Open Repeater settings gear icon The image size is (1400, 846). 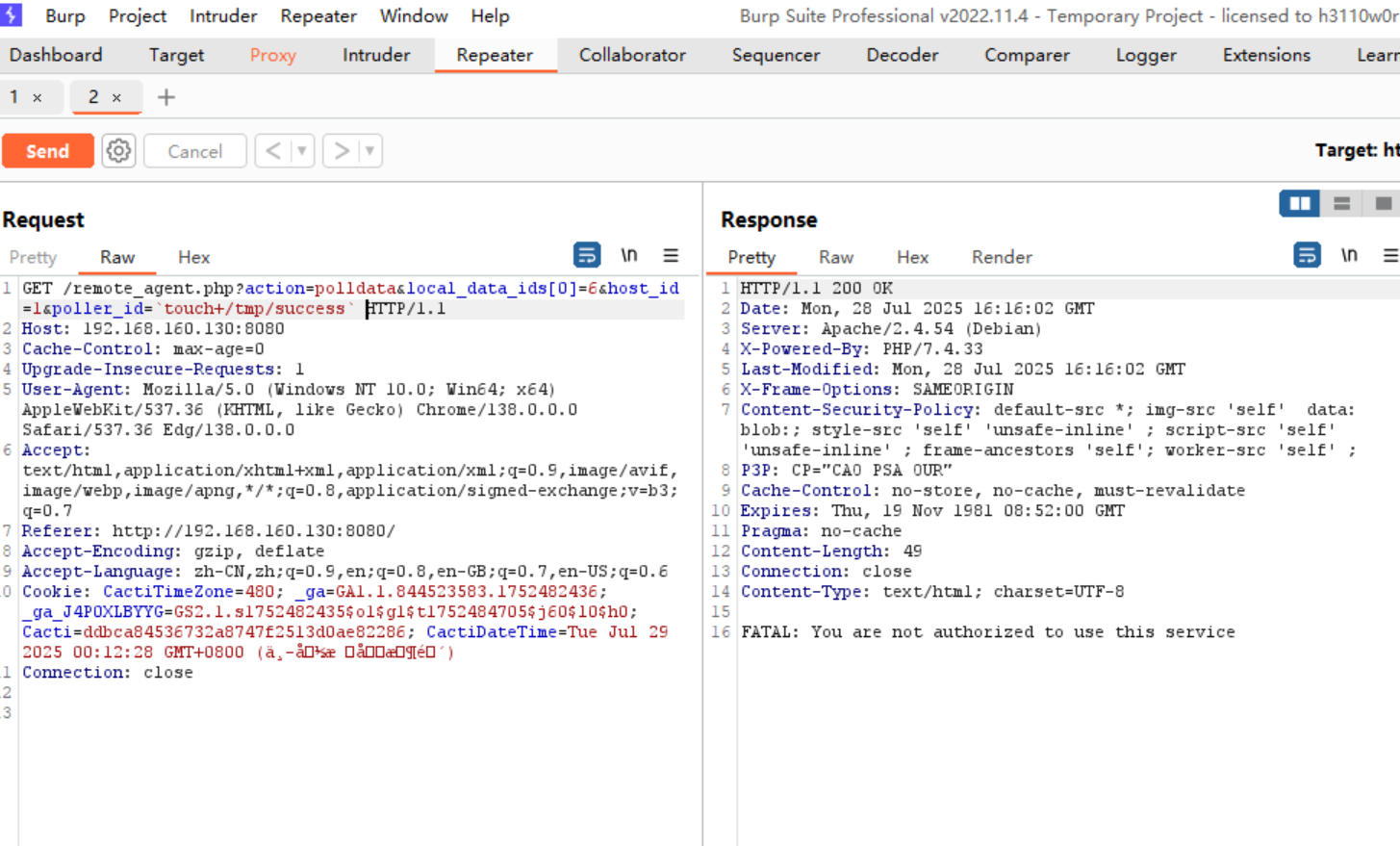pos(118,151)
